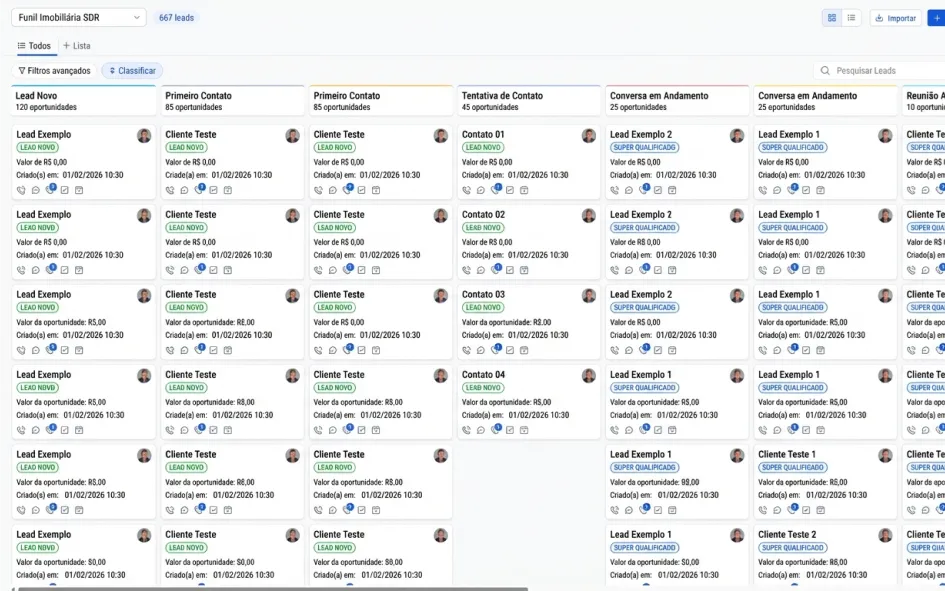Click the LEAD NOVO tag on Contato 01
The height and width of the screenshot is (591, 945).
coord(483,148)
